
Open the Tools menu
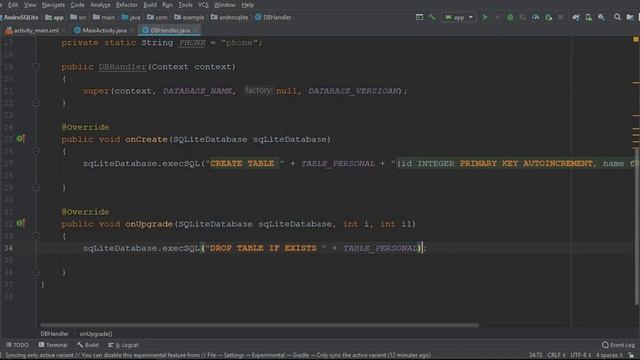185,5
